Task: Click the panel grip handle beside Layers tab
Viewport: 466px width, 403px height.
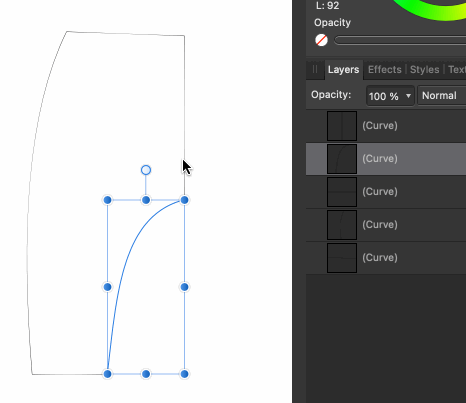Action: tap(315, 70)
